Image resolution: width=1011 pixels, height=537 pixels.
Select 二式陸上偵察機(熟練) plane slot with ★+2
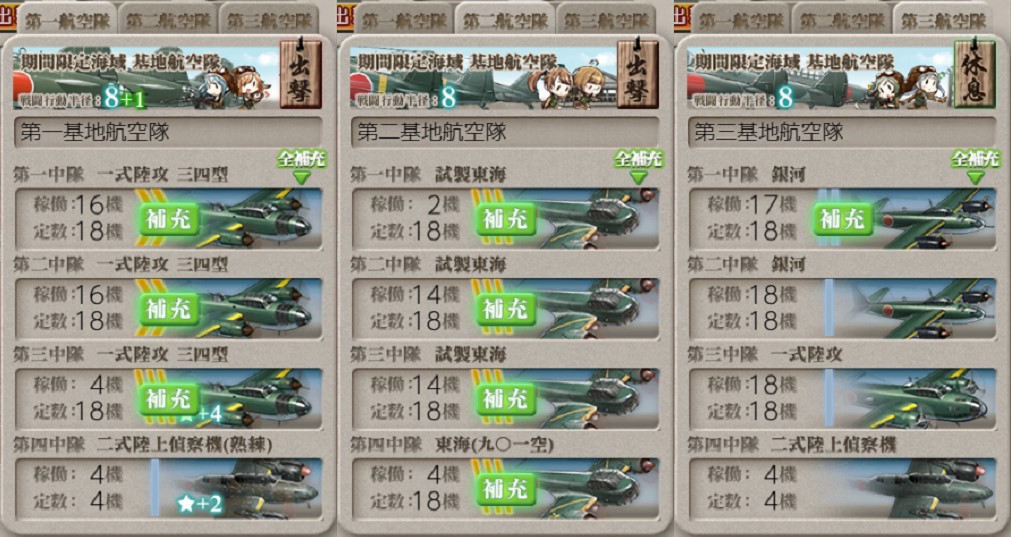pyautogui.click(x=240, y=489)
